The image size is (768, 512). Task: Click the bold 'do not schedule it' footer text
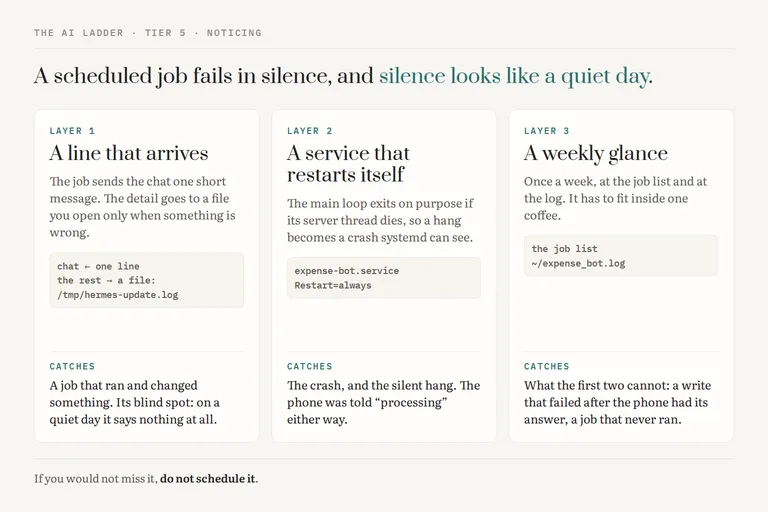click(x=208, y=479)
